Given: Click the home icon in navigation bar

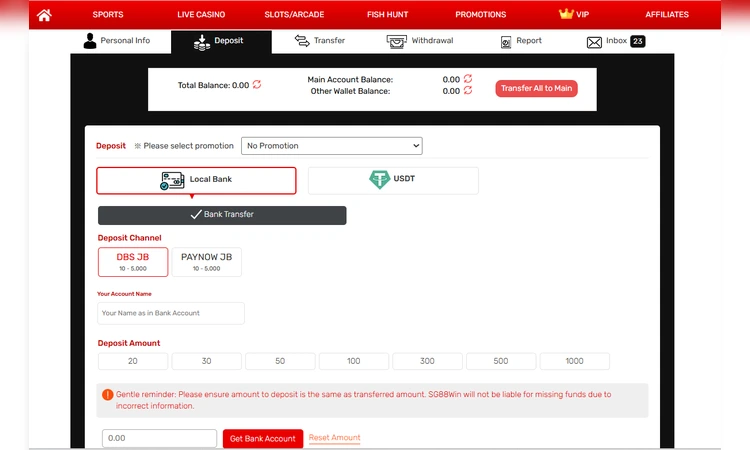Looking at the screenshot, I should coord(44,15).
